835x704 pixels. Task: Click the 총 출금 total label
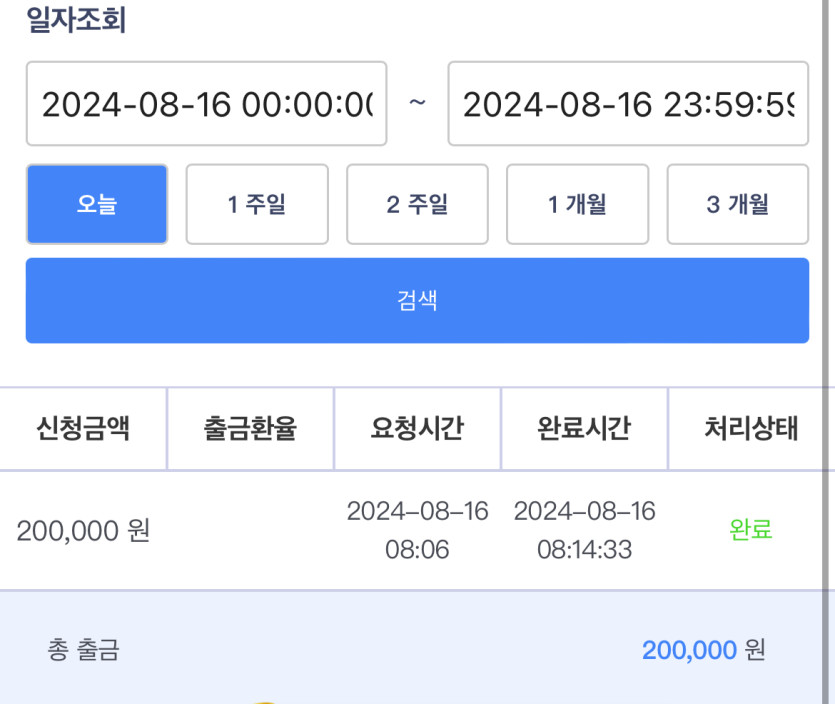(84, 650)
